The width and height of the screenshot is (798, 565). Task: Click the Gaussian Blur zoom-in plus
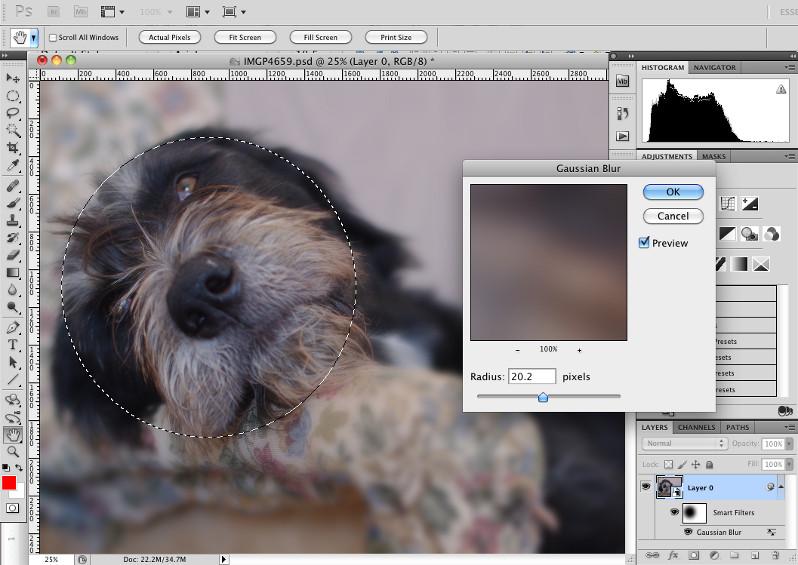pyautogui.click(x=579, y=350)
